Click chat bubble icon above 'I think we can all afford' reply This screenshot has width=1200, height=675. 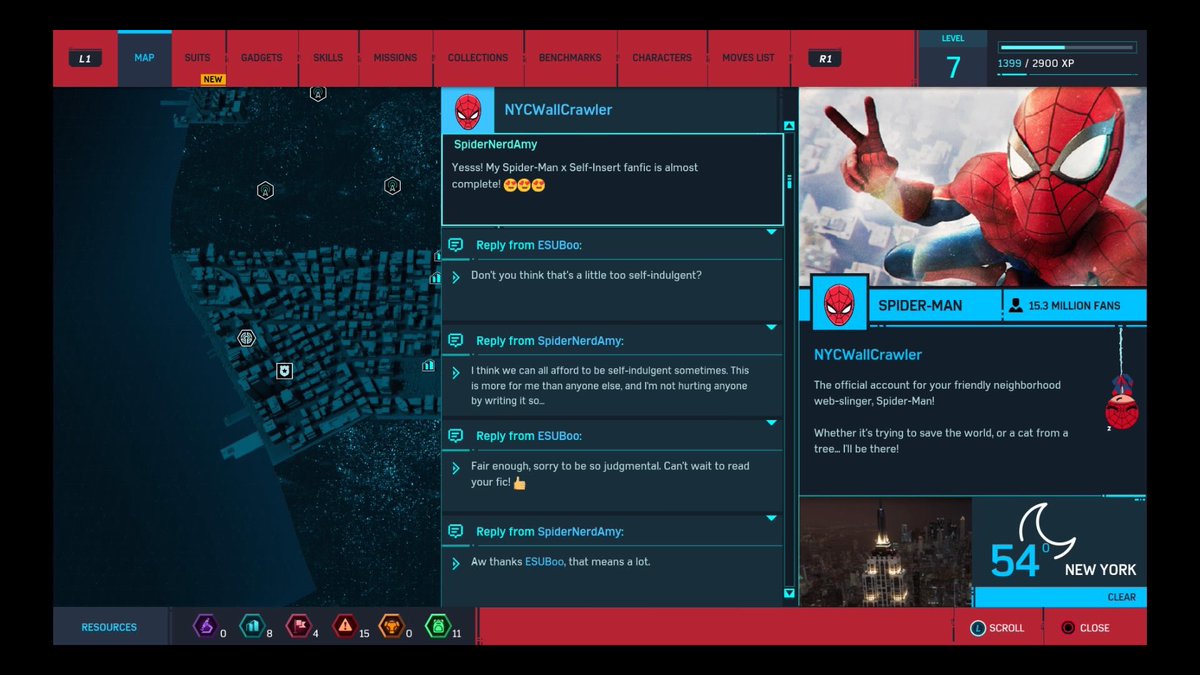tap(455, 341)
